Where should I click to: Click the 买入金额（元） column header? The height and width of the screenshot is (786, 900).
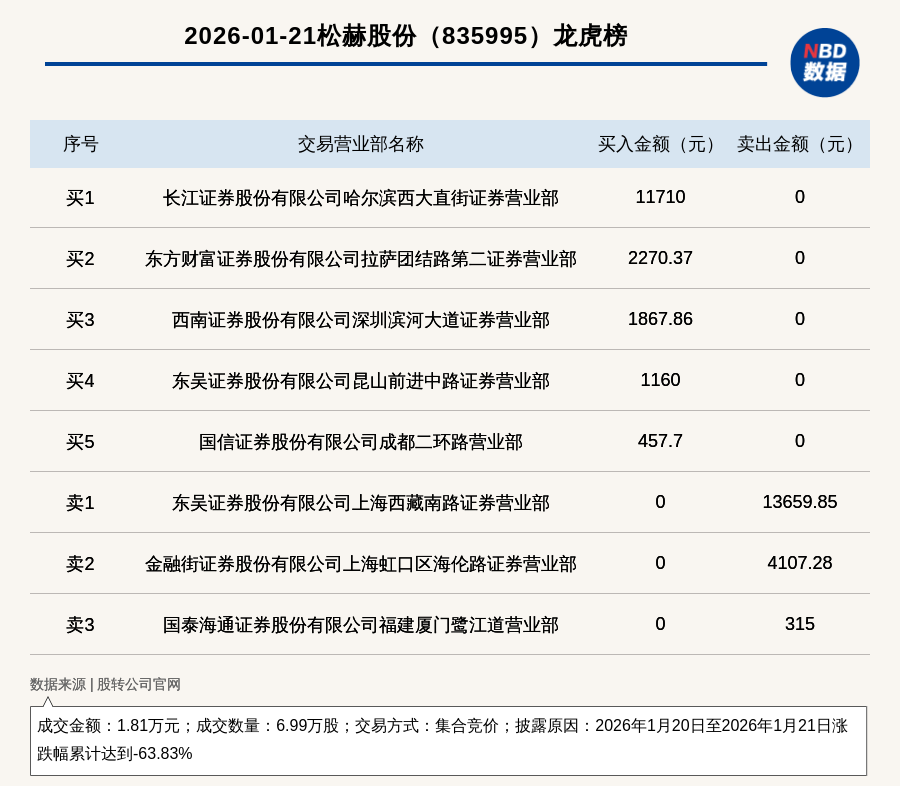[660, 144]
